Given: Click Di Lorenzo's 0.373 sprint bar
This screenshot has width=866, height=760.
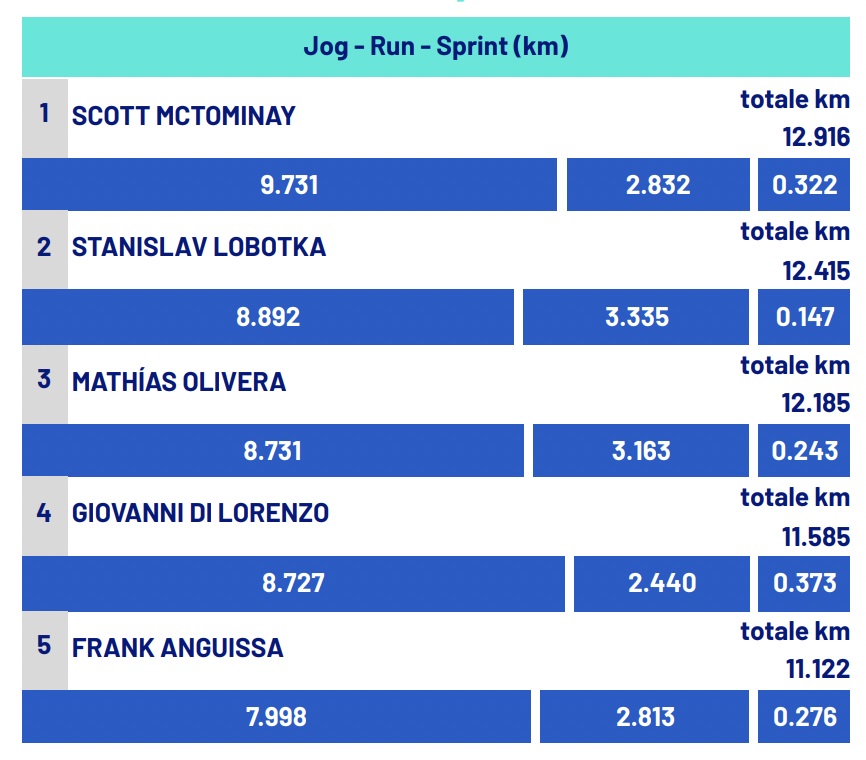Looking at the screenshot, I should (804, 583).
